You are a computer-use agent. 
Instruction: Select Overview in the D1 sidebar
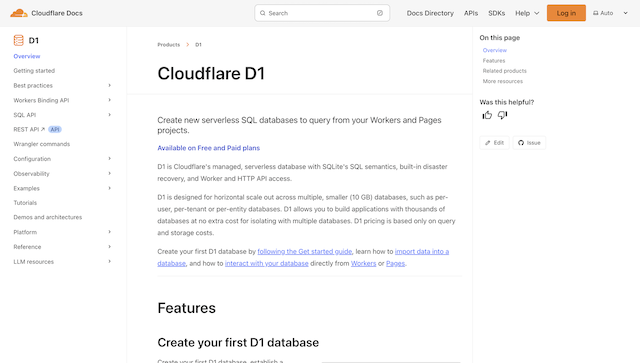pyautogui.click(x=27, y=56)
